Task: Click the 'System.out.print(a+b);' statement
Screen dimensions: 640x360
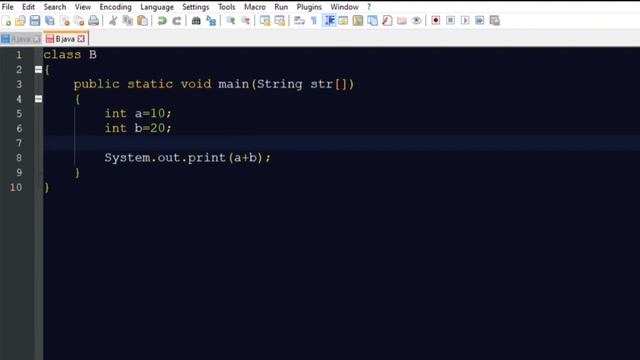Action: (x=187, y=158)
